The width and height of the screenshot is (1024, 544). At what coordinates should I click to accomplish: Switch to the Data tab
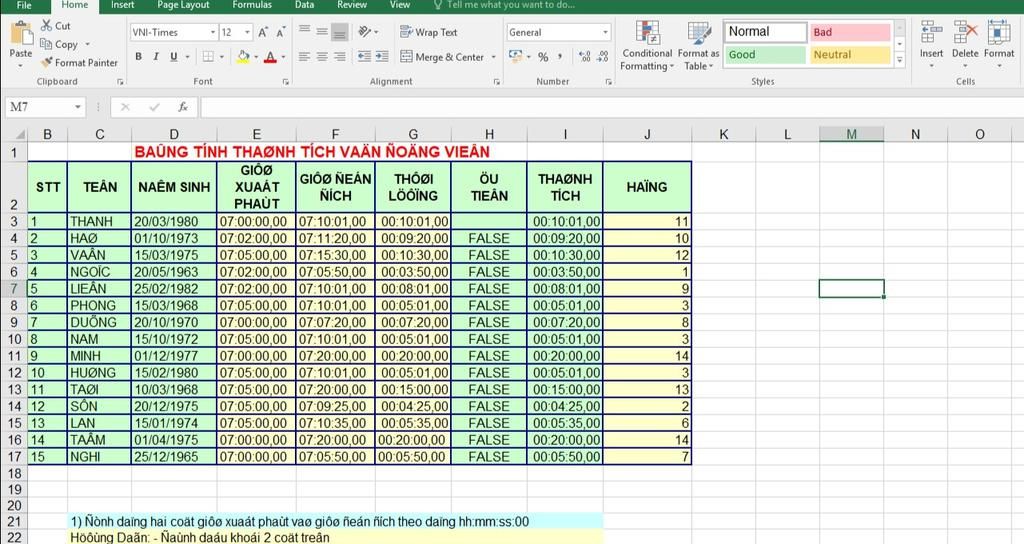(x=304, y=5)
